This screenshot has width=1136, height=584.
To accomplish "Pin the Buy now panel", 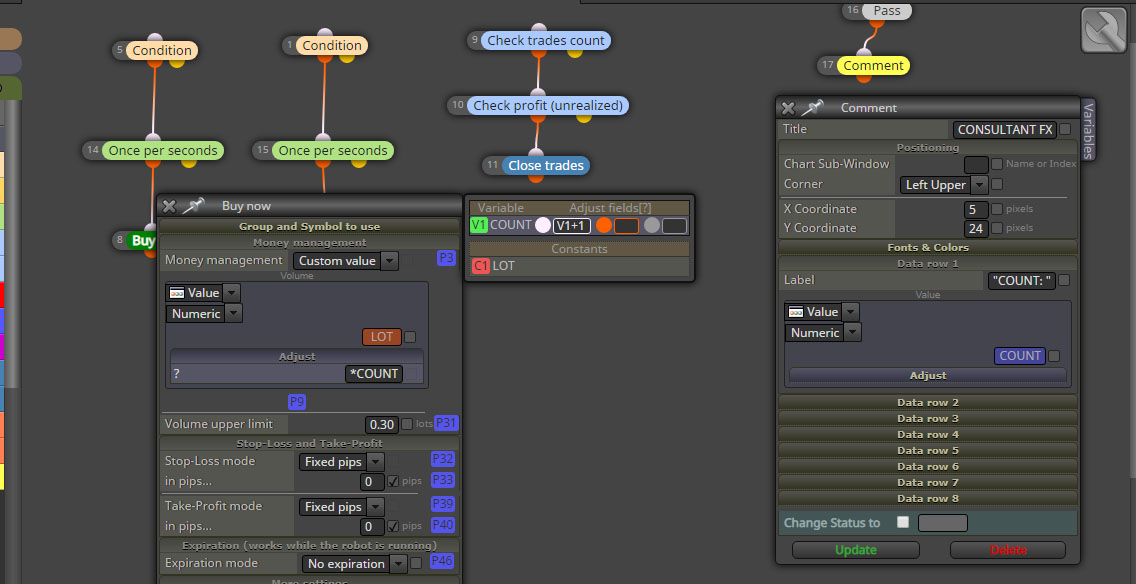I will point(193,206).
